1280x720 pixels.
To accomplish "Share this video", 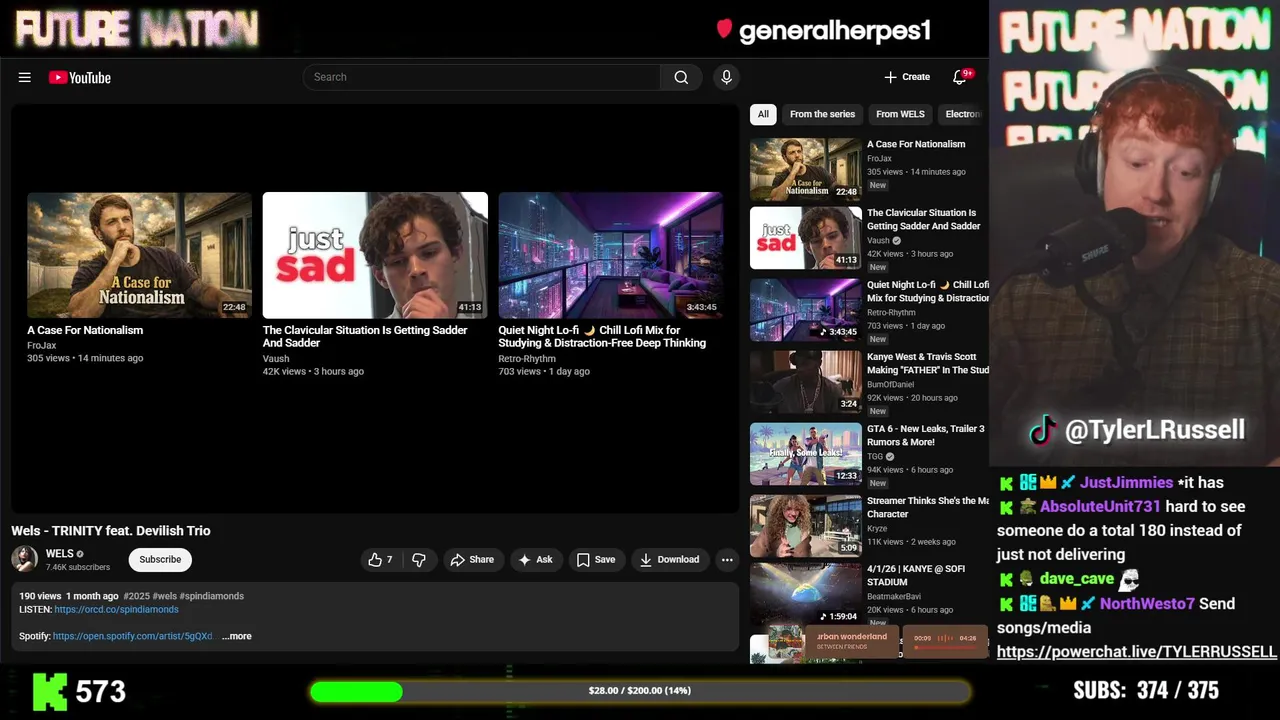I will (x=471, y=559).
